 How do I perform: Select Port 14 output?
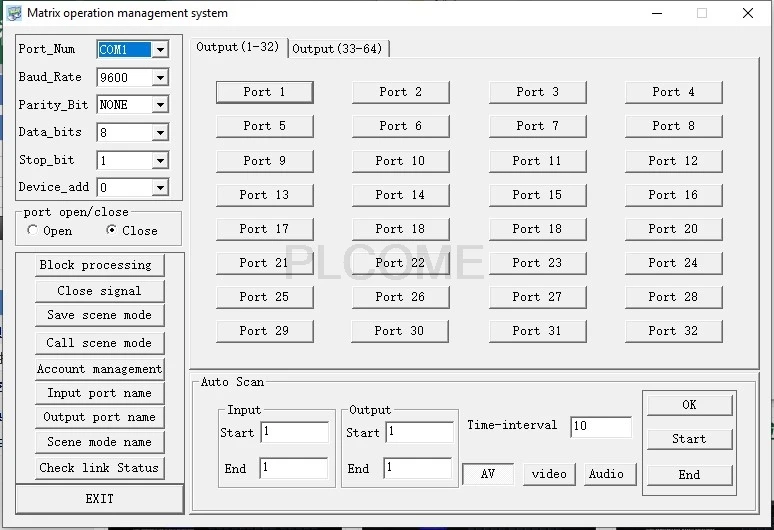coord(401,195)
